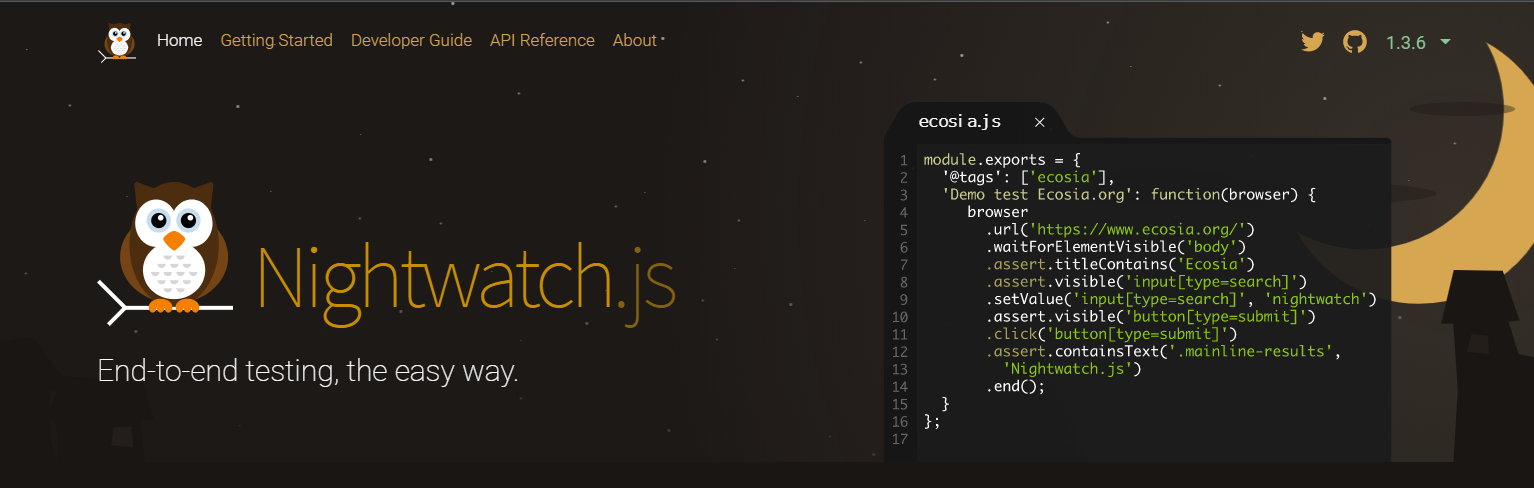The image size is (1534, 488).
Task: Open the API Reference
Action: pyautogui.click(x=542, y=41)
